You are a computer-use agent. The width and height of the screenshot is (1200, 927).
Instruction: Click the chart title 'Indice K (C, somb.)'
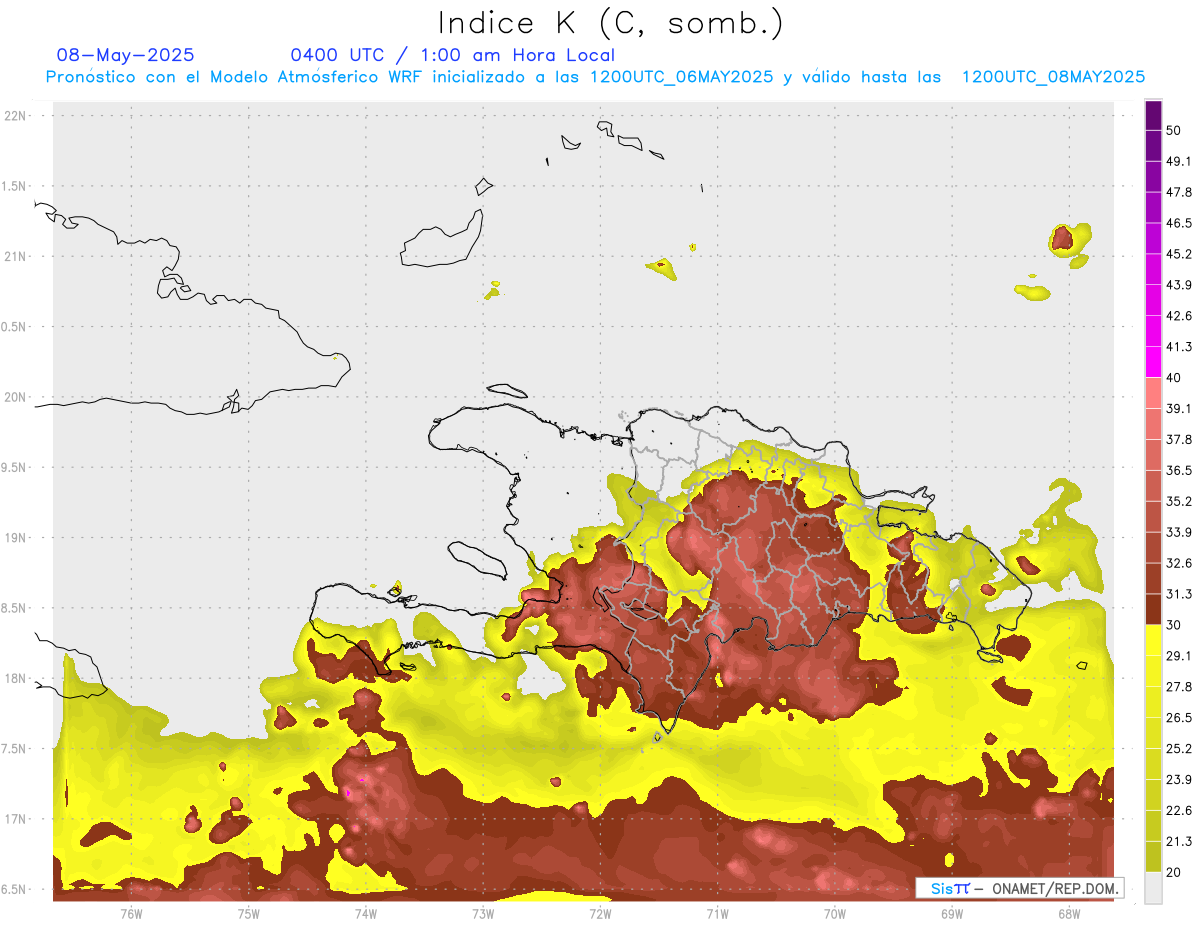610,24
